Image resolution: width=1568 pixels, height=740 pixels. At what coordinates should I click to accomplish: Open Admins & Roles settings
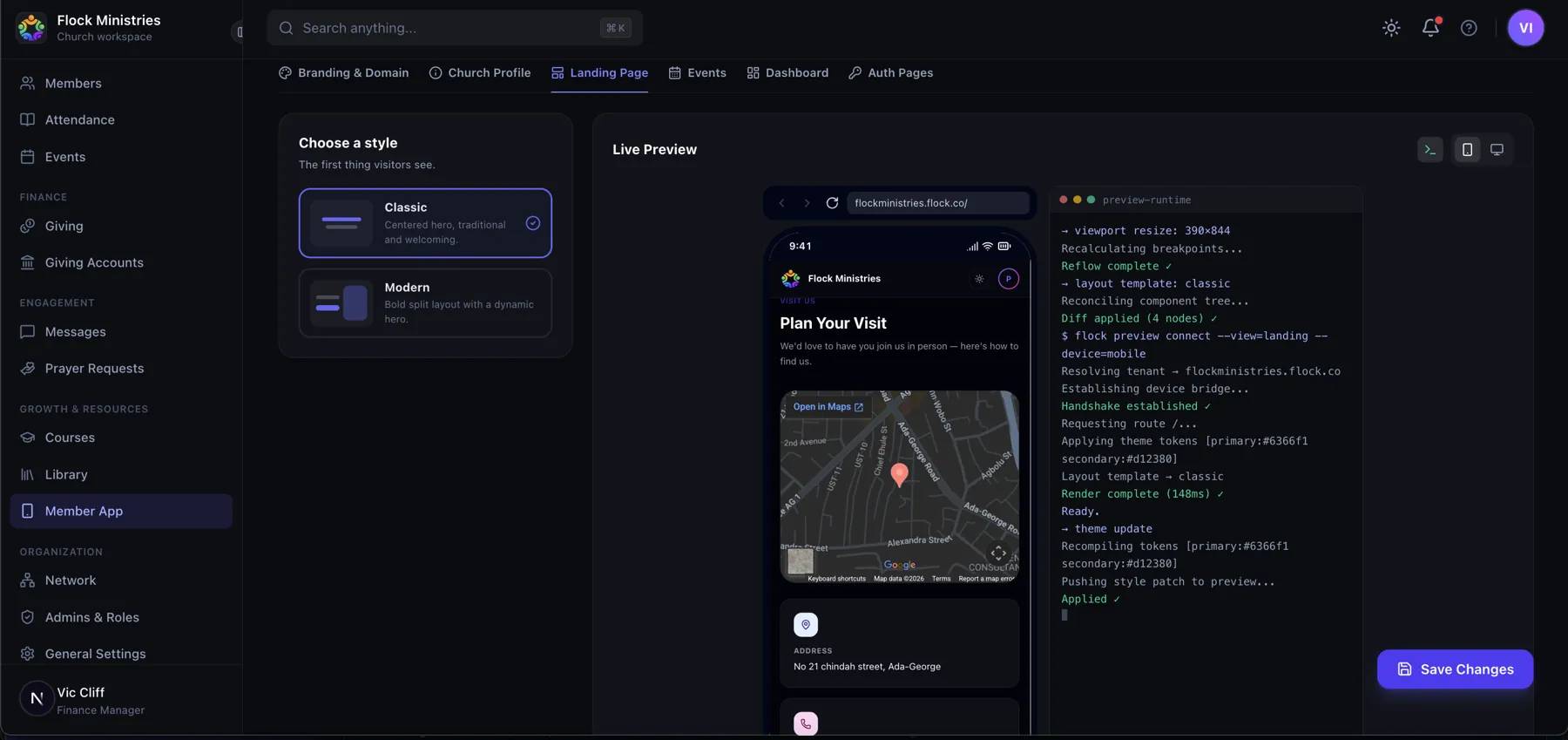click(x=121, y=617)
